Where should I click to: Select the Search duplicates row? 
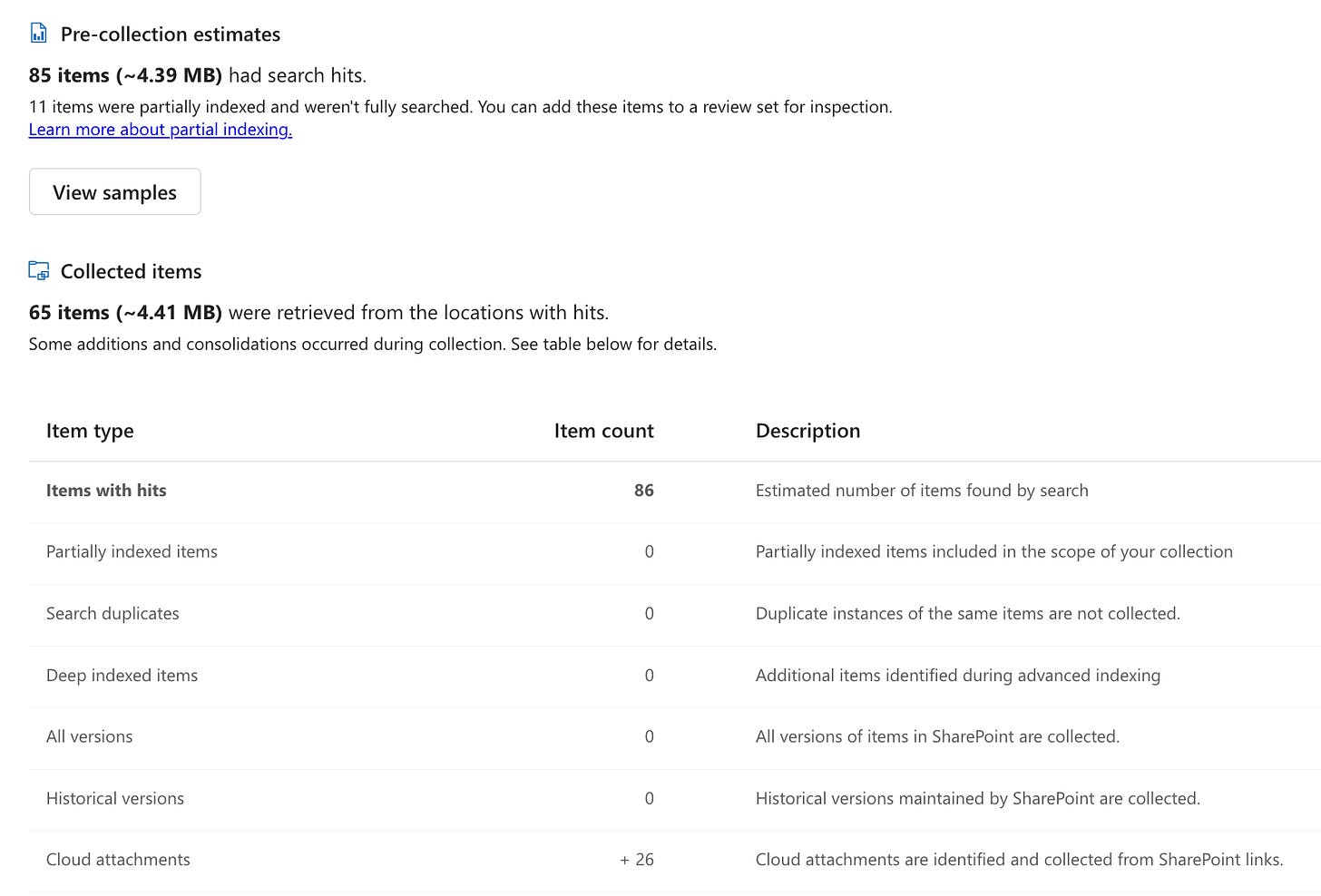(x=113, y=613)
